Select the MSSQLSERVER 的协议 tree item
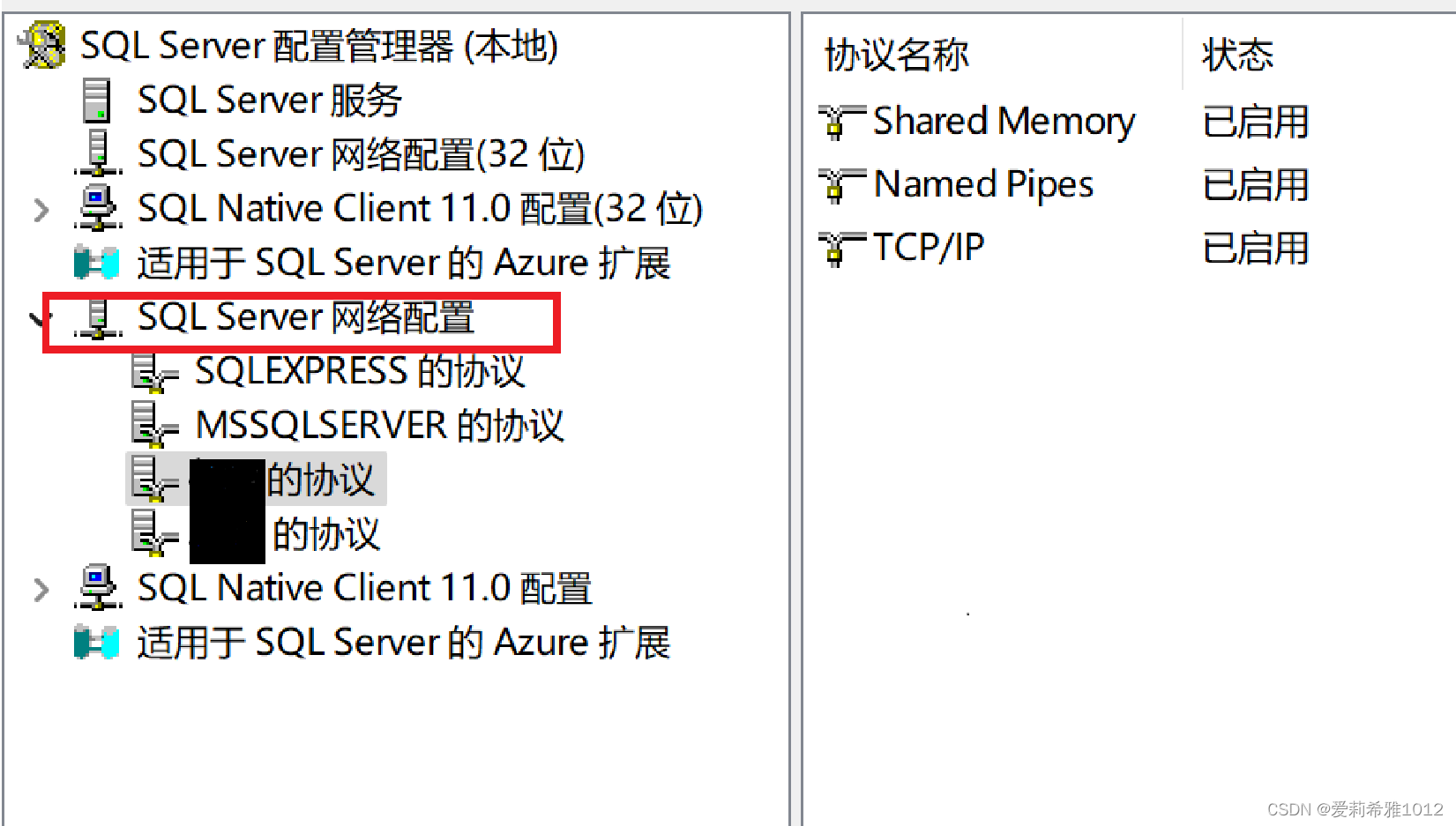This screenshot has width=1456, height=826. 379,425
